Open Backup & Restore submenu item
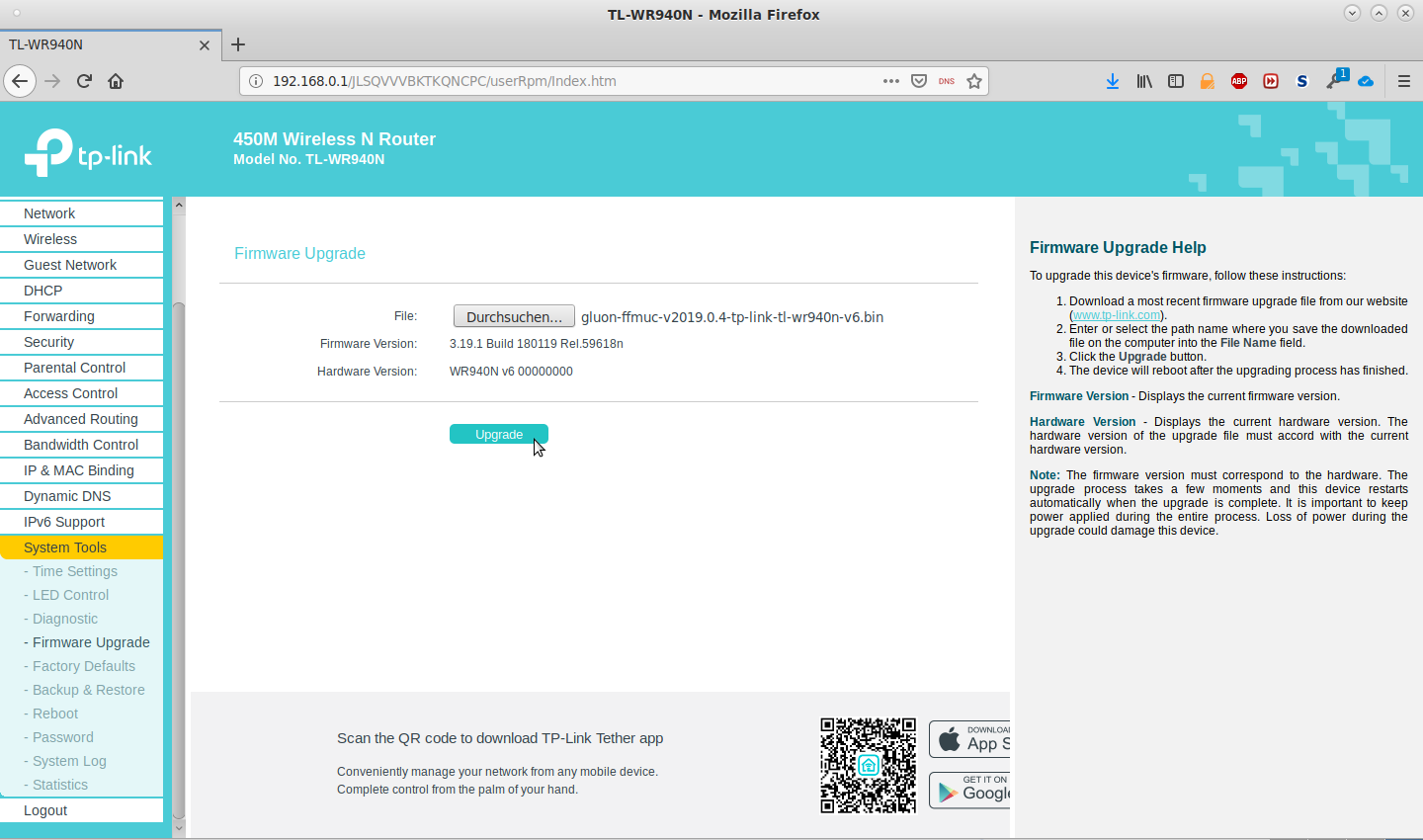The height and width of the screenshot is (840, 1423). tap(88, 690)
